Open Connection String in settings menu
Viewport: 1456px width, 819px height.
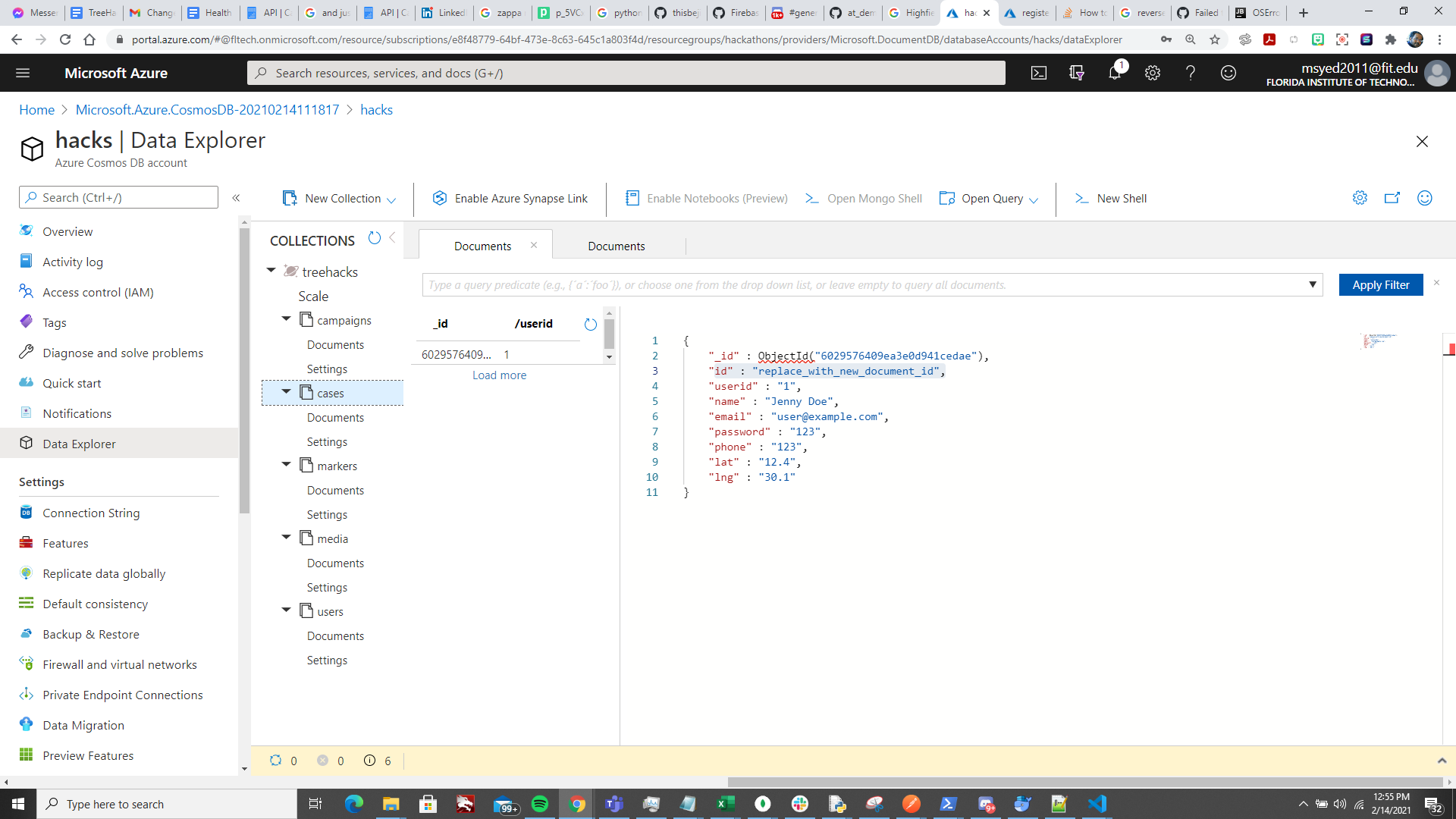(91, 513)
